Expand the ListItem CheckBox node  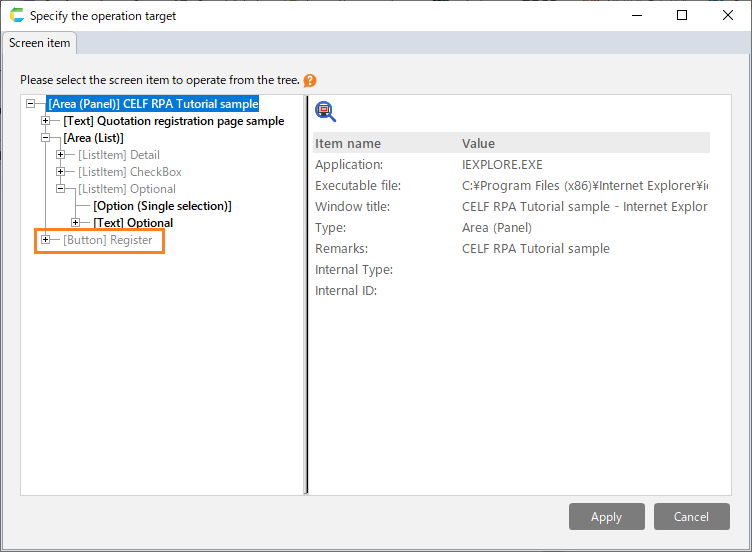[61, 172]
